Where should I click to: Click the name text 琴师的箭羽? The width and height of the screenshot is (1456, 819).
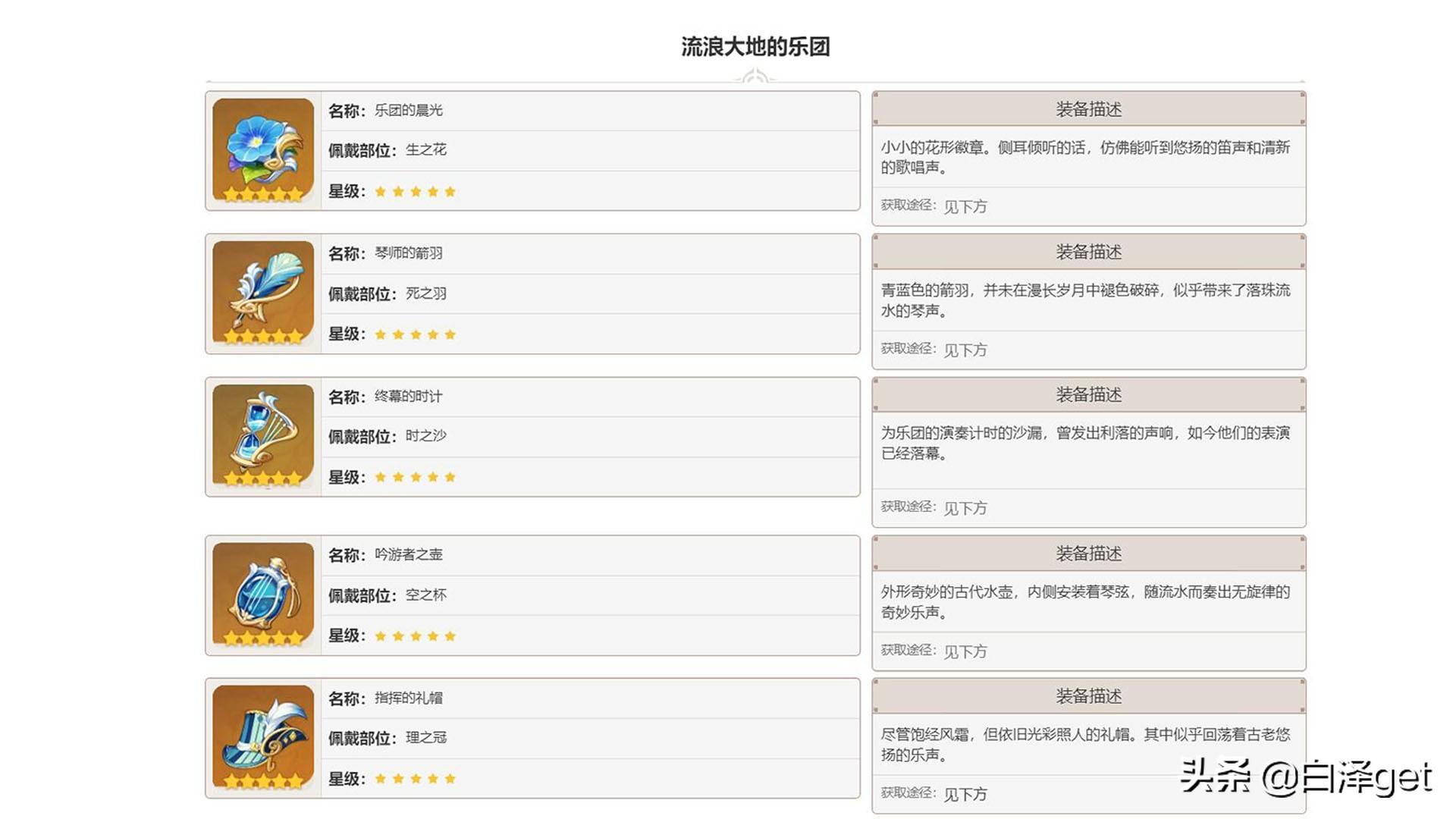[x=409, y=253]
